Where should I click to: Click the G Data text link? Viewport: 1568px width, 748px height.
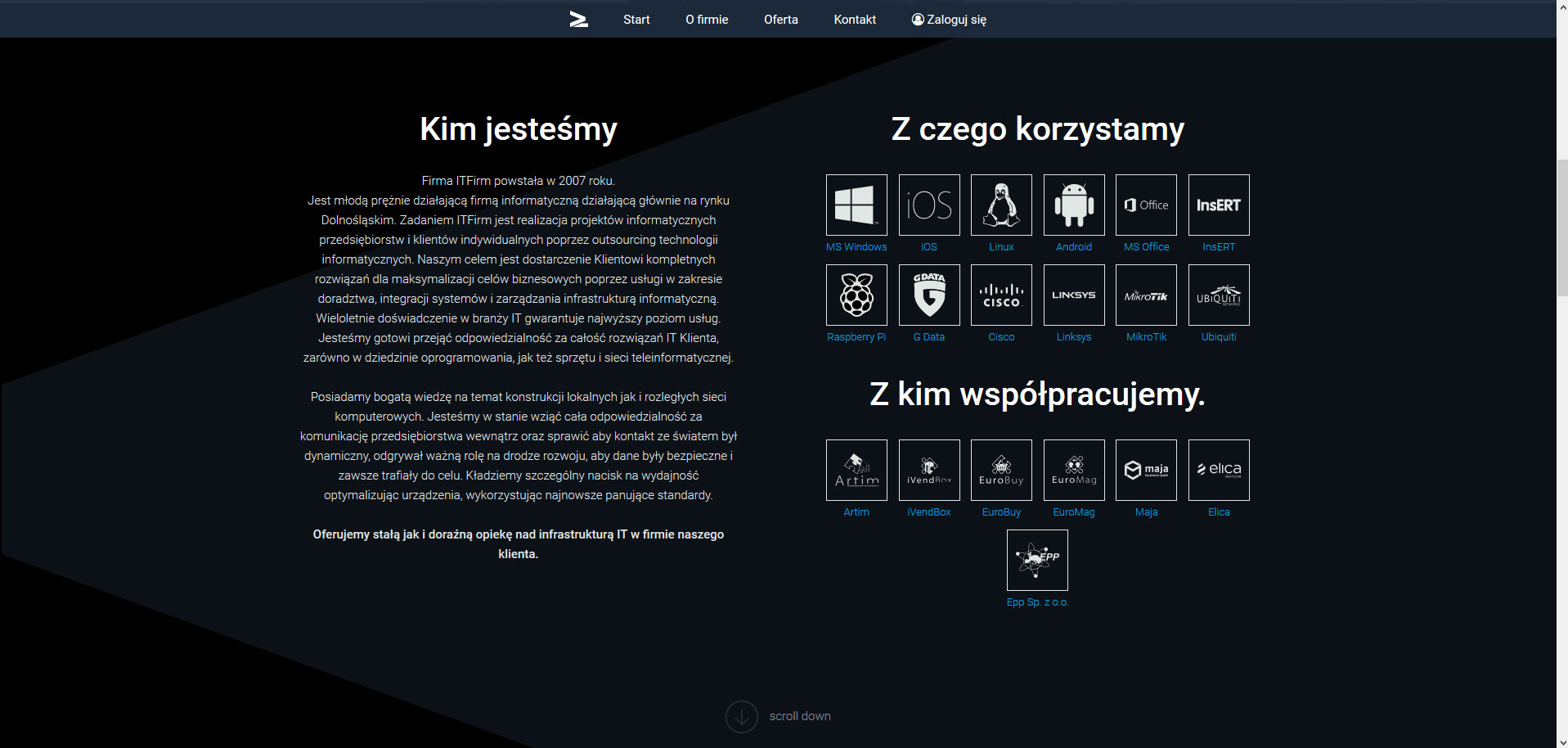click(929, 336)
